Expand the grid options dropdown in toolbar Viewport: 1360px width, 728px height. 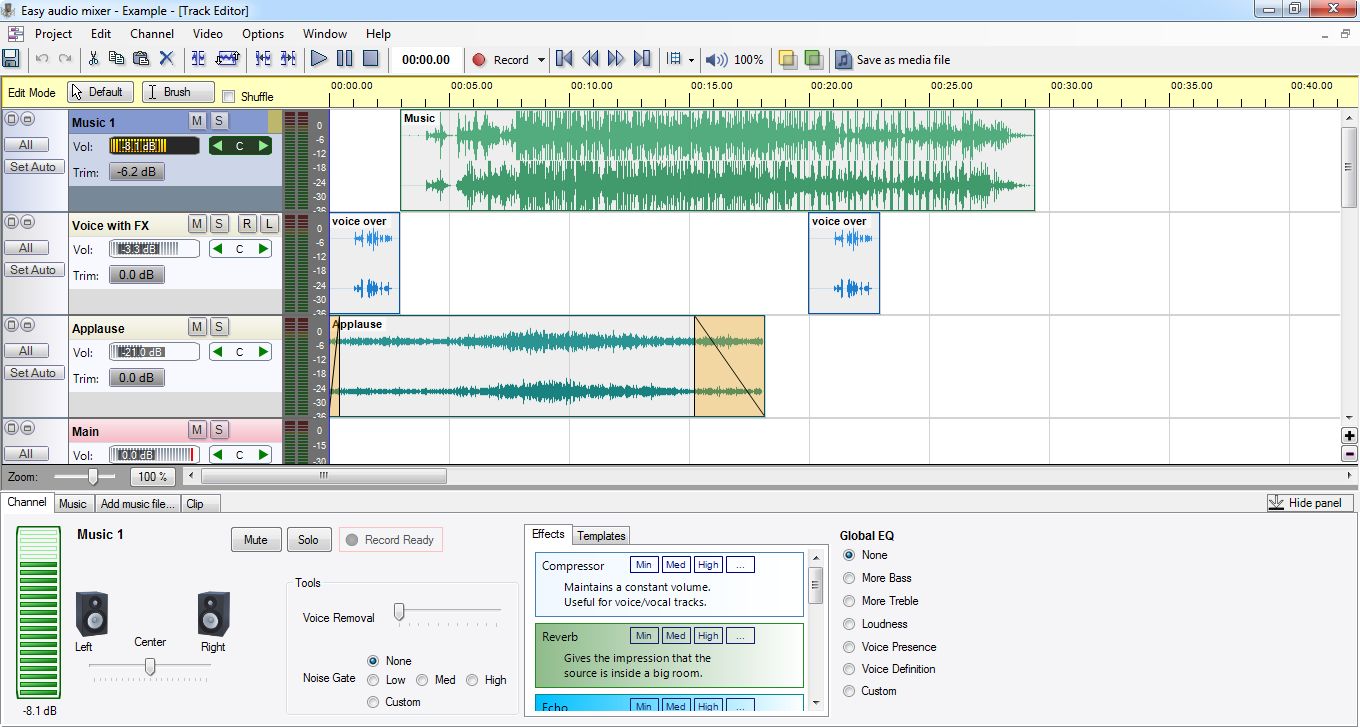pos(690,60)
